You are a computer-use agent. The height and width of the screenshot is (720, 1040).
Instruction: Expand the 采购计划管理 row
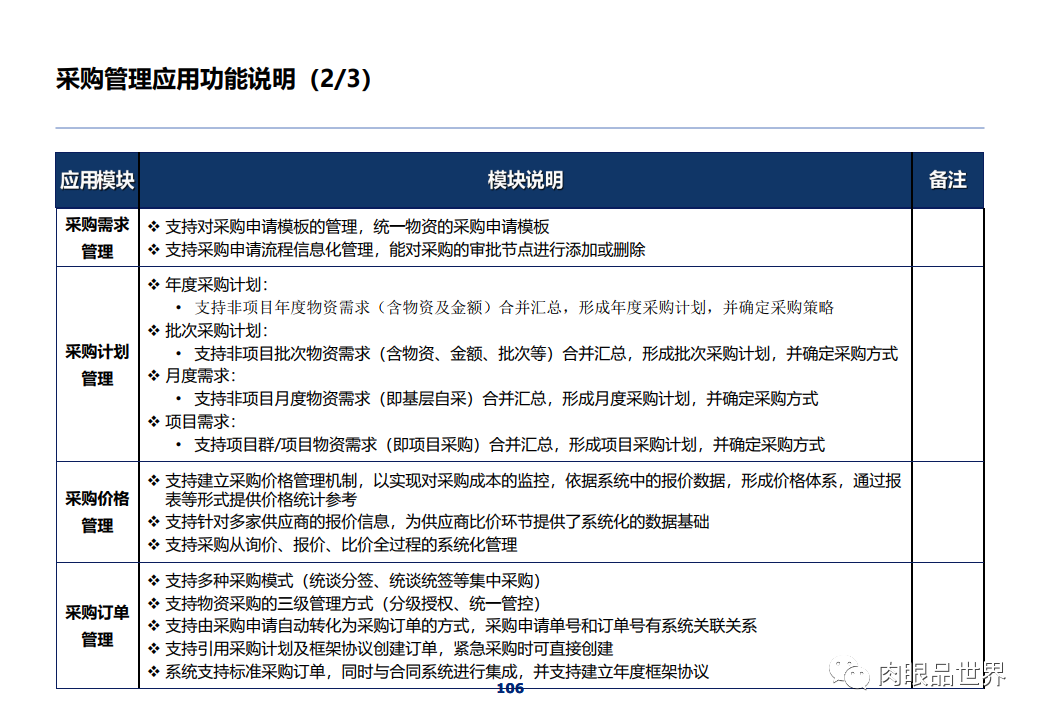(97, 365)
